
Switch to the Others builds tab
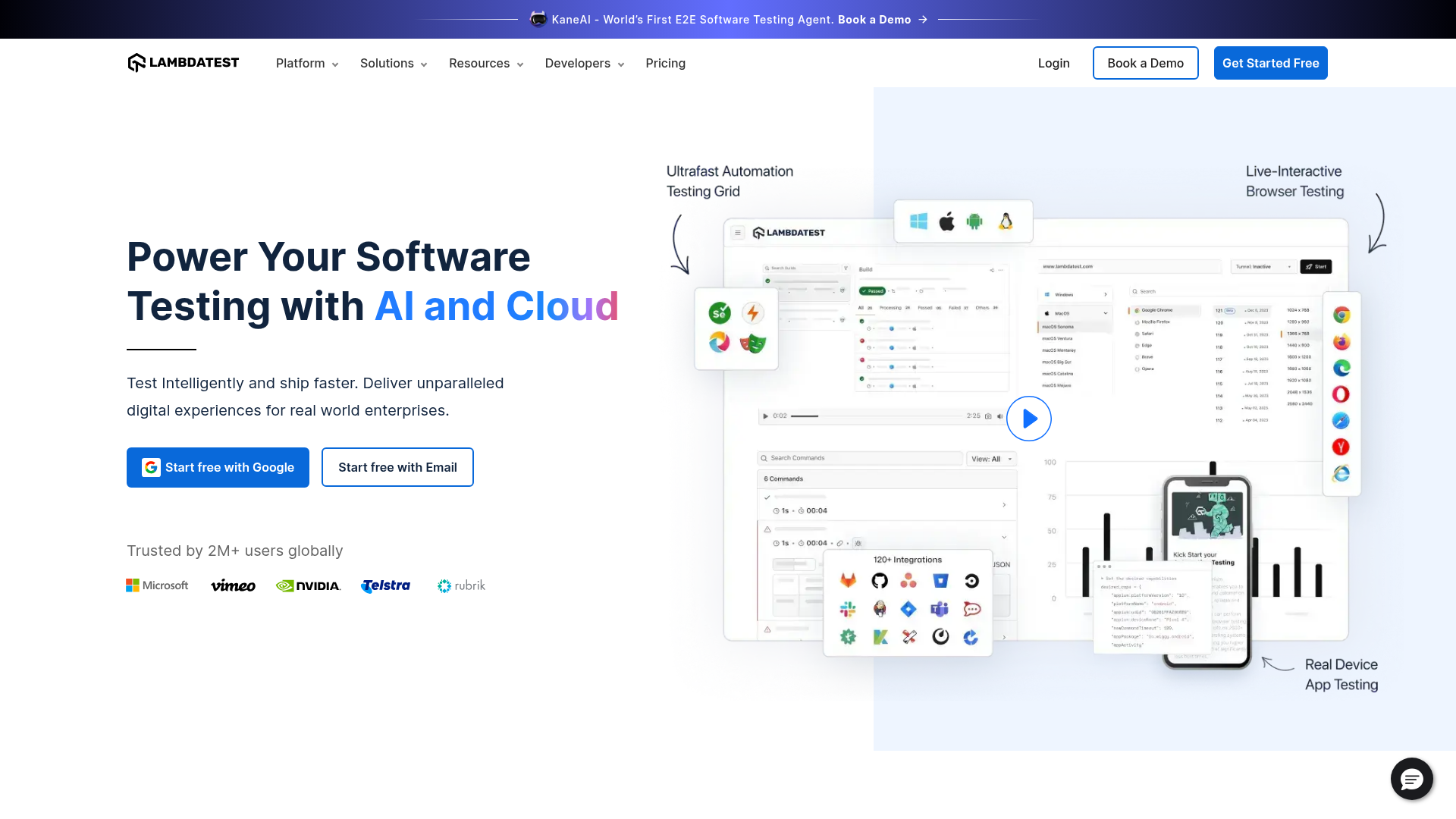click(x=987, y=308)
